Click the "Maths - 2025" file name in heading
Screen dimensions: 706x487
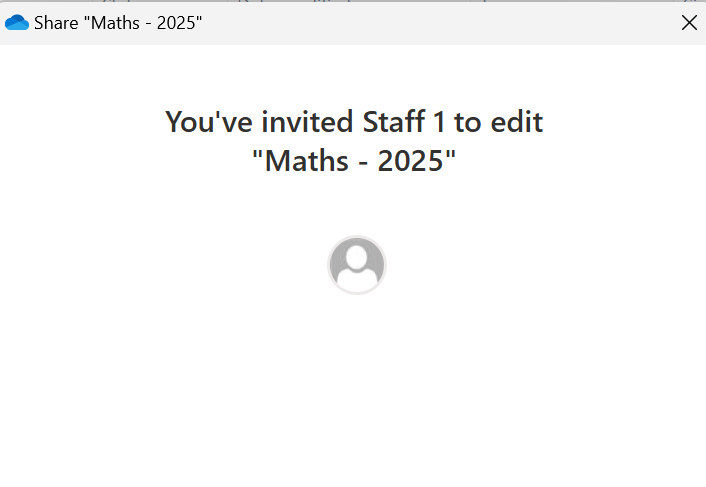(x=354, y=160)
